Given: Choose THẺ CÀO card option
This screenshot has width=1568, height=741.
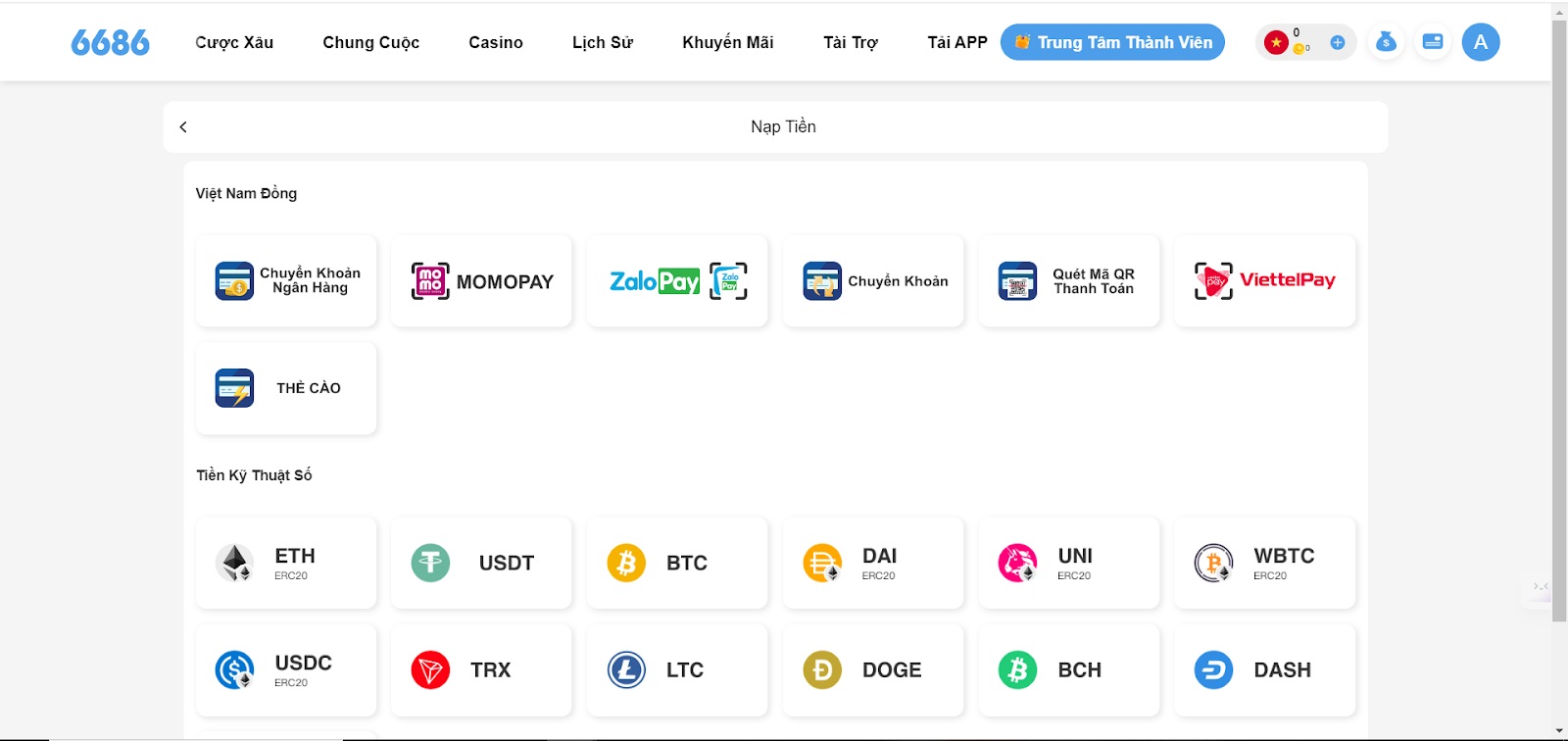Looking at the screenshot, I should [x=286, y=388].
